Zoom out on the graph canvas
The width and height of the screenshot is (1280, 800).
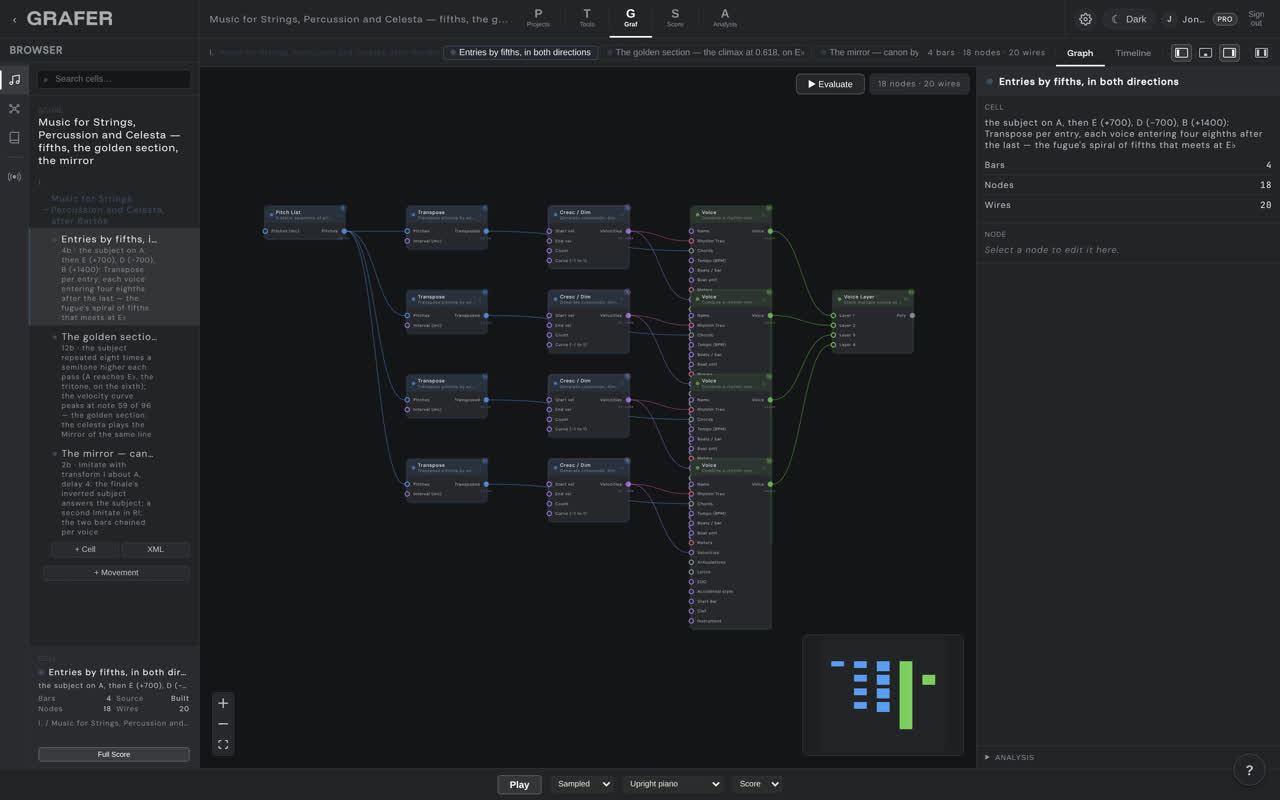223,724
